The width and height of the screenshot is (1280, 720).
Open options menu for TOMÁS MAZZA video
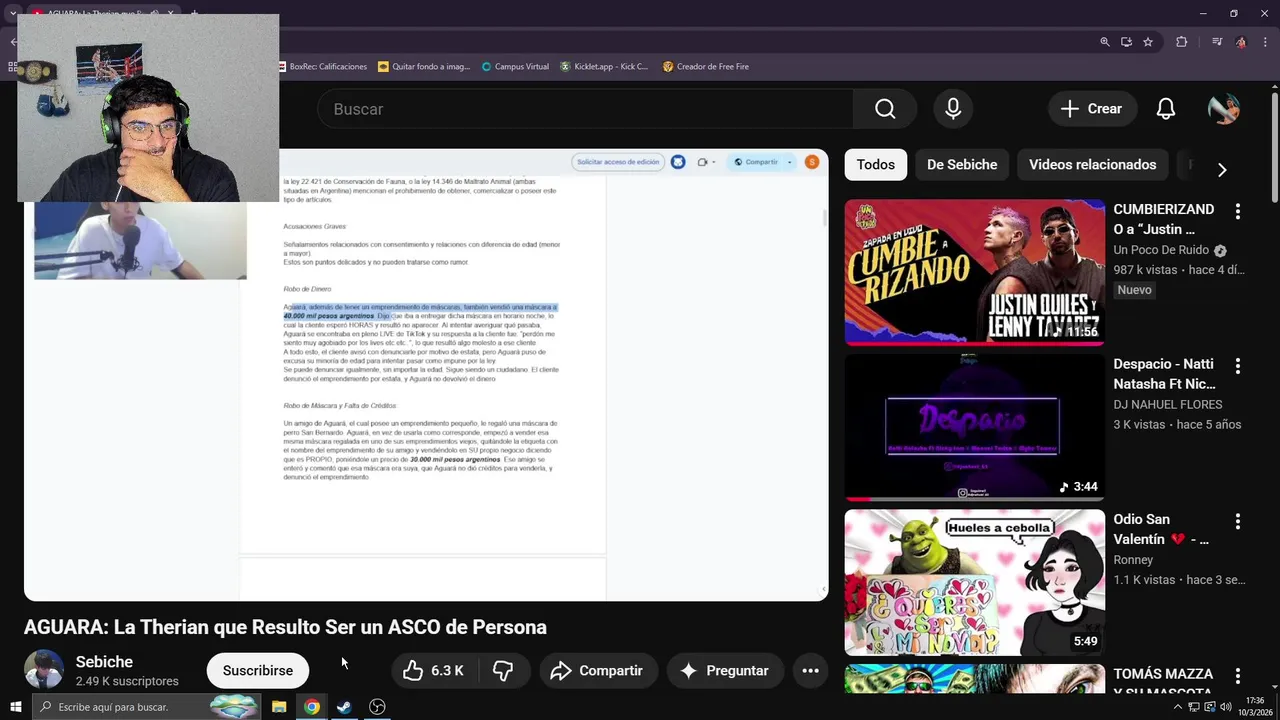(x=1238, y=676)
